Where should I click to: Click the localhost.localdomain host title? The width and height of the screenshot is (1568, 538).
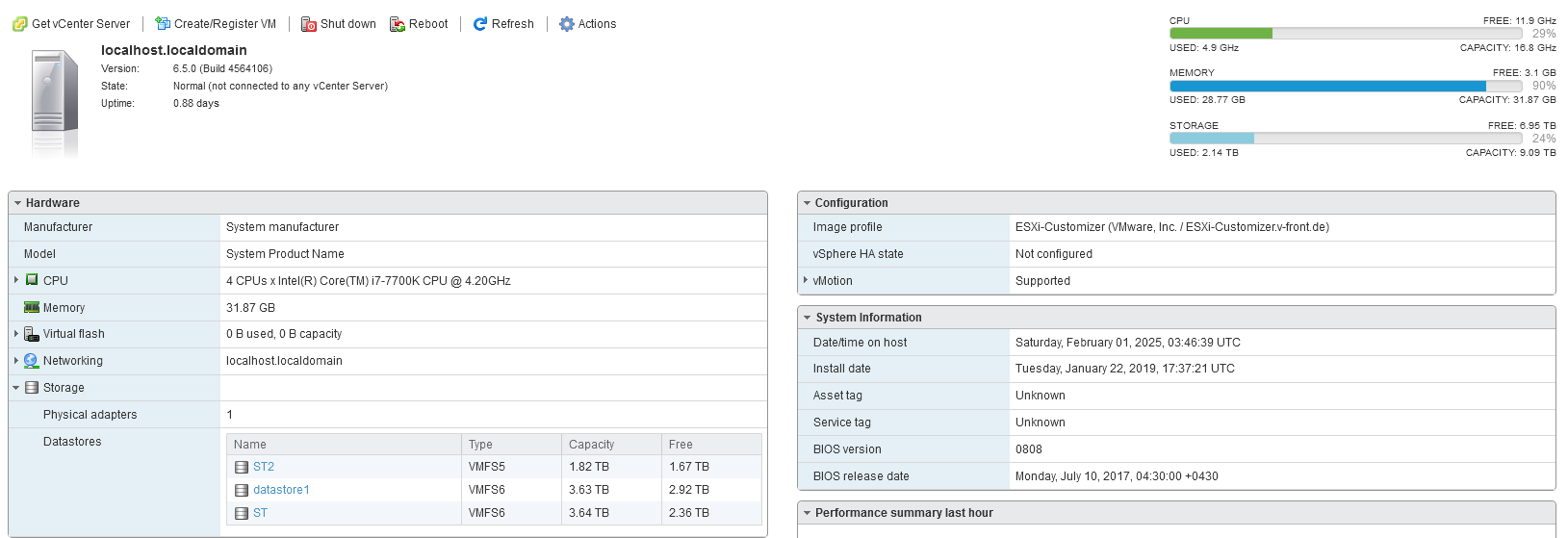coord(174,50)
